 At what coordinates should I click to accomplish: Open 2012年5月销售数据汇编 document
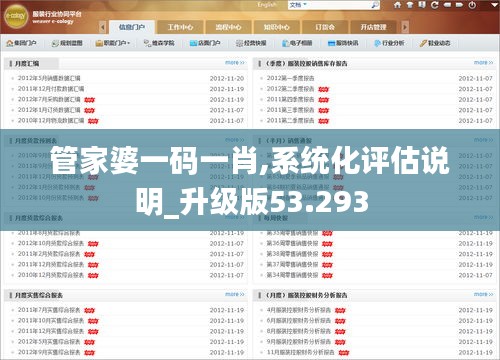49,78
